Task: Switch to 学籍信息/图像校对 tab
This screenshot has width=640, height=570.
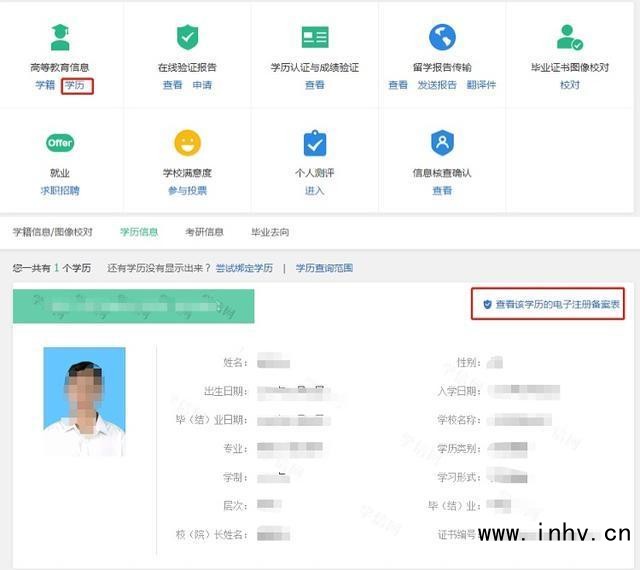Action: (x=53, y=232)
